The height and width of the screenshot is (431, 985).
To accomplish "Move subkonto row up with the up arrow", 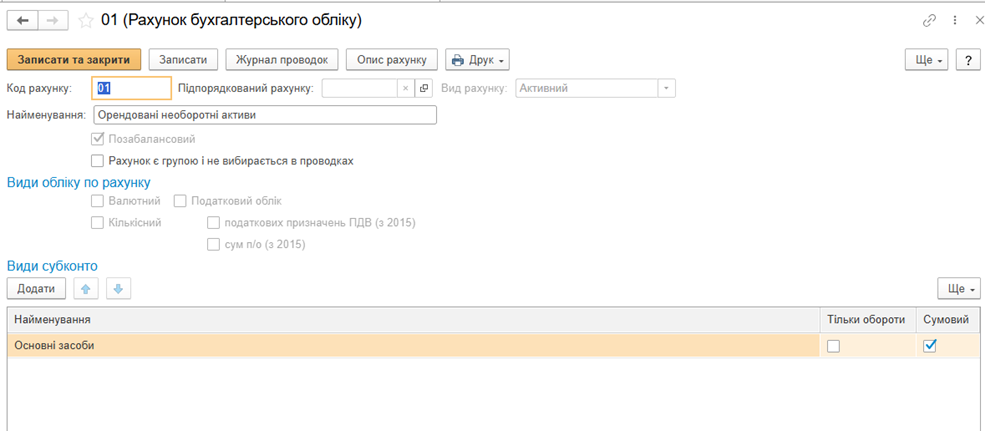I will [x=86, y=289].
